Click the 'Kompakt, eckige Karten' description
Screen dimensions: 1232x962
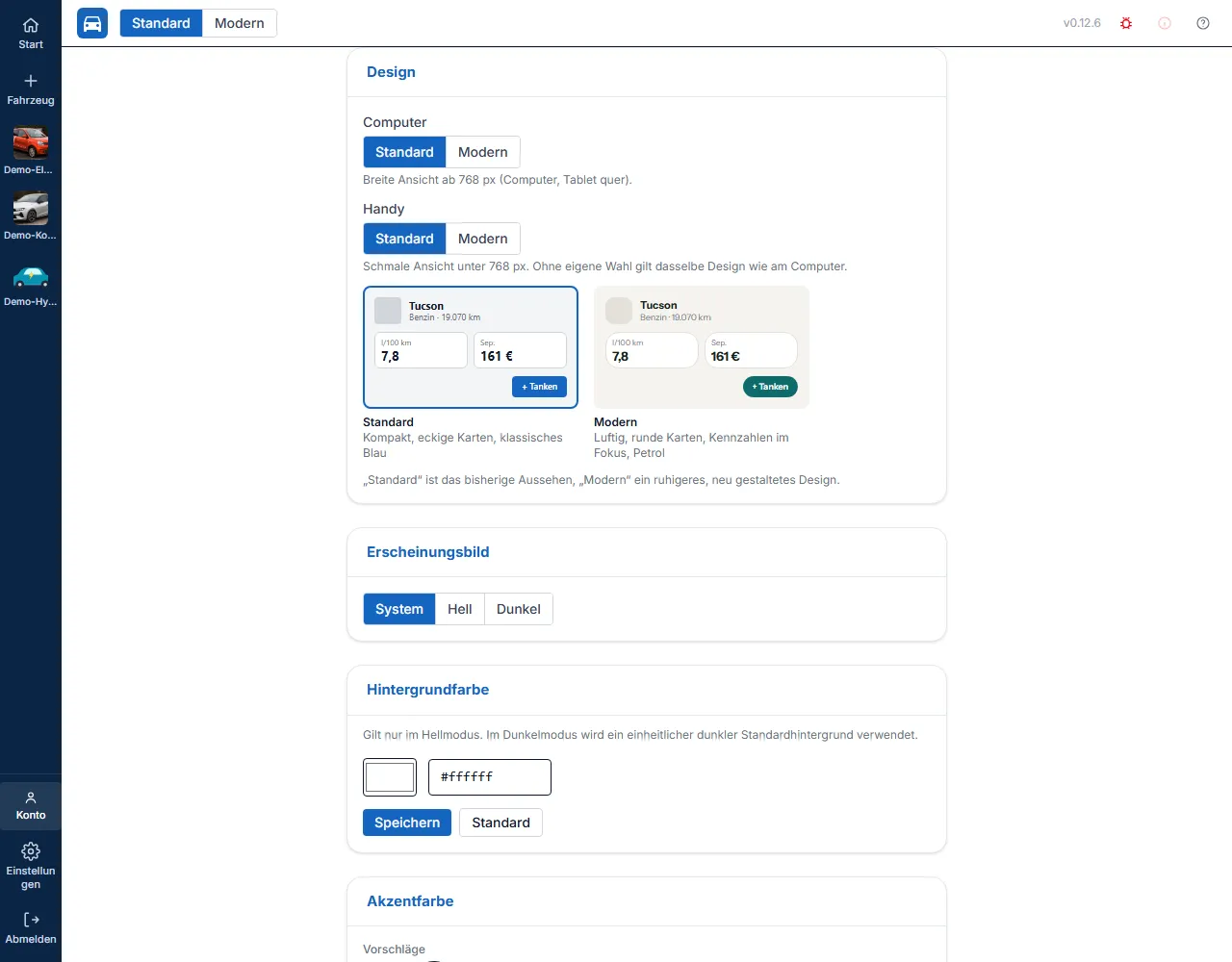click(463, 445)
